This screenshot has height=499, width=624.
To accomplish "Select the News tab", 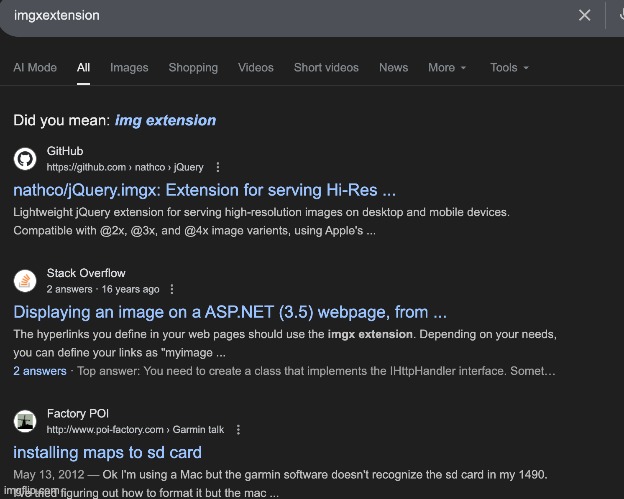I will click(393, 68).
